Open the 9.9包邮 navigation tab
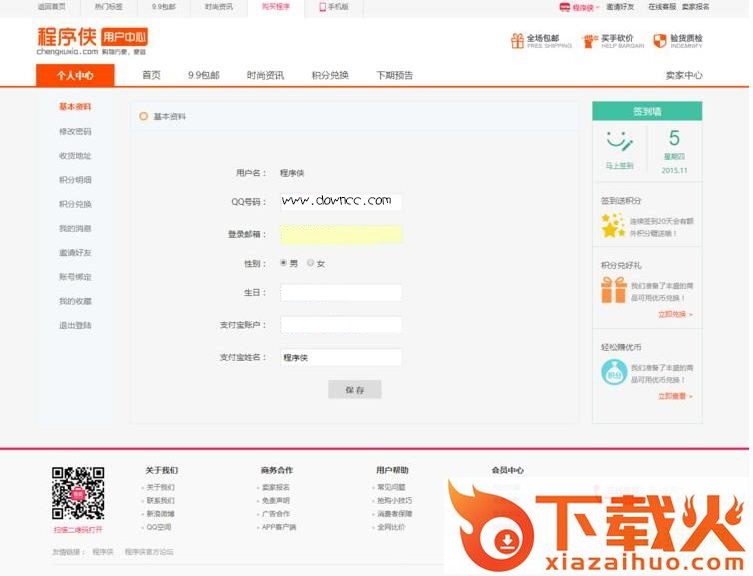Image resolution: width=753 pixels, height=576 pixels. [x=203, y=75]
